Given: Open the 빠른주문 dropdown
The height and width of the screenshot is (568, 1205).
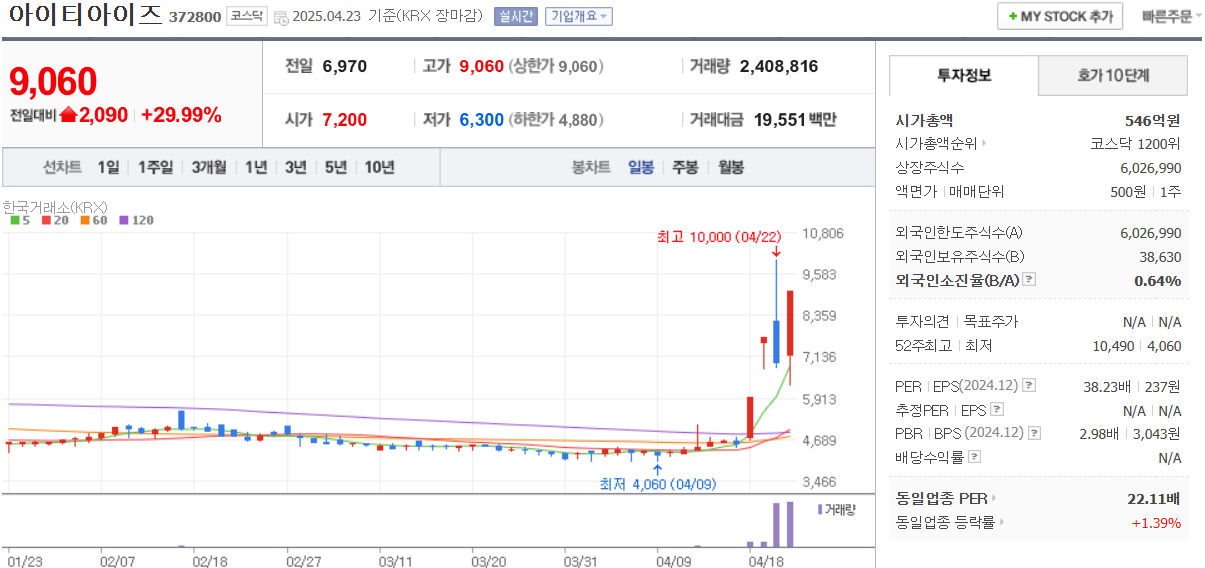Looking at the screenshot, I should tap(1172, 17).
